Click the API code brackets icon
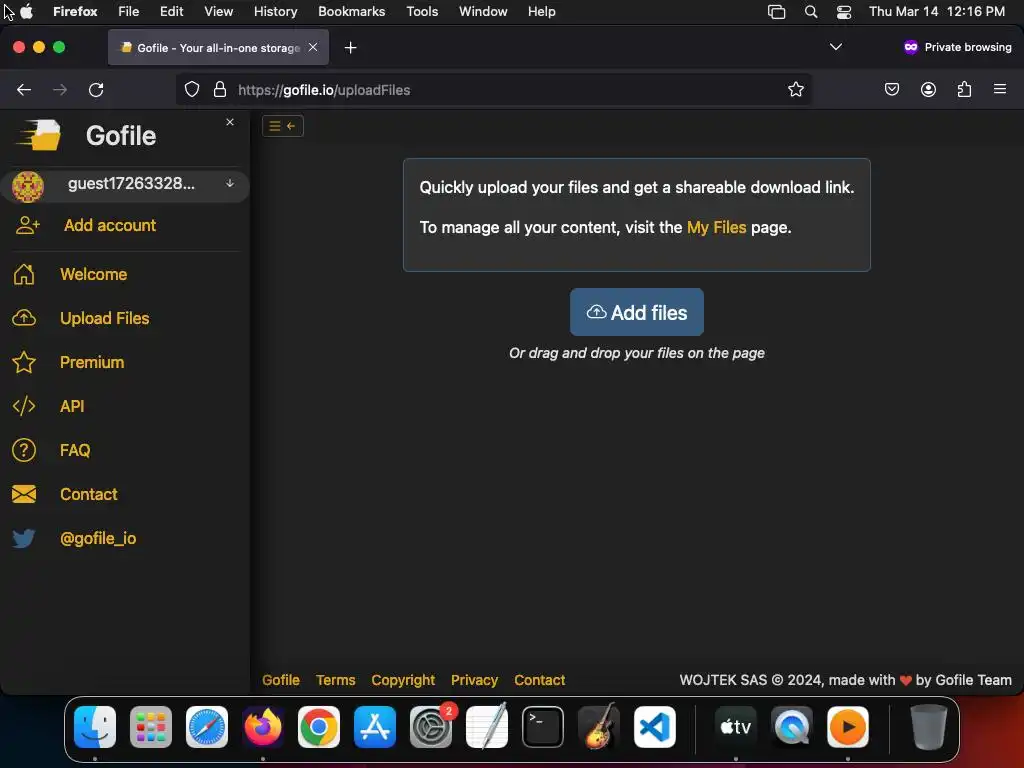This screenshot has height=768, width=1024. [x=24, y=406]
